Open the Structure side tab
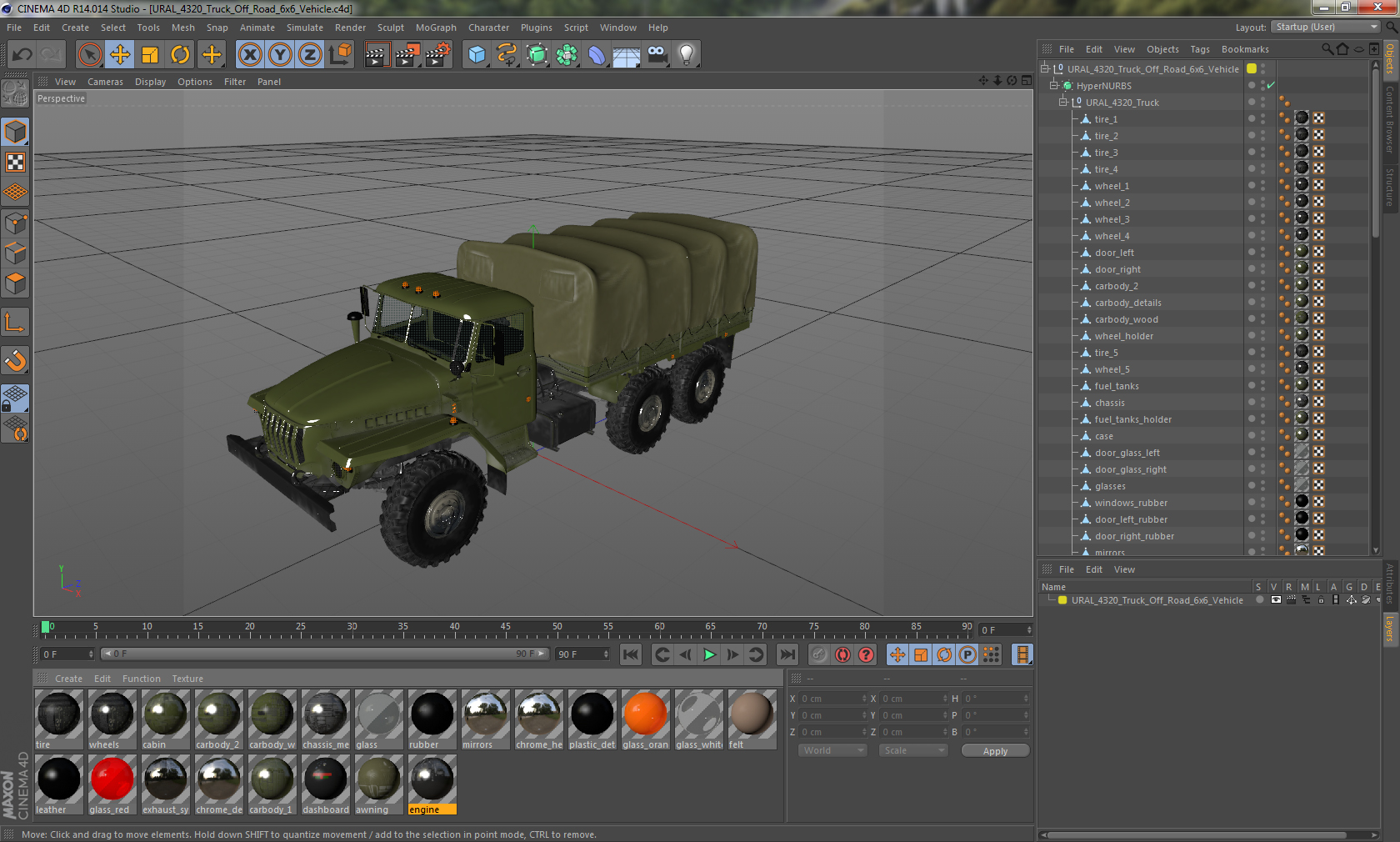 click(x=1390, y=187)
